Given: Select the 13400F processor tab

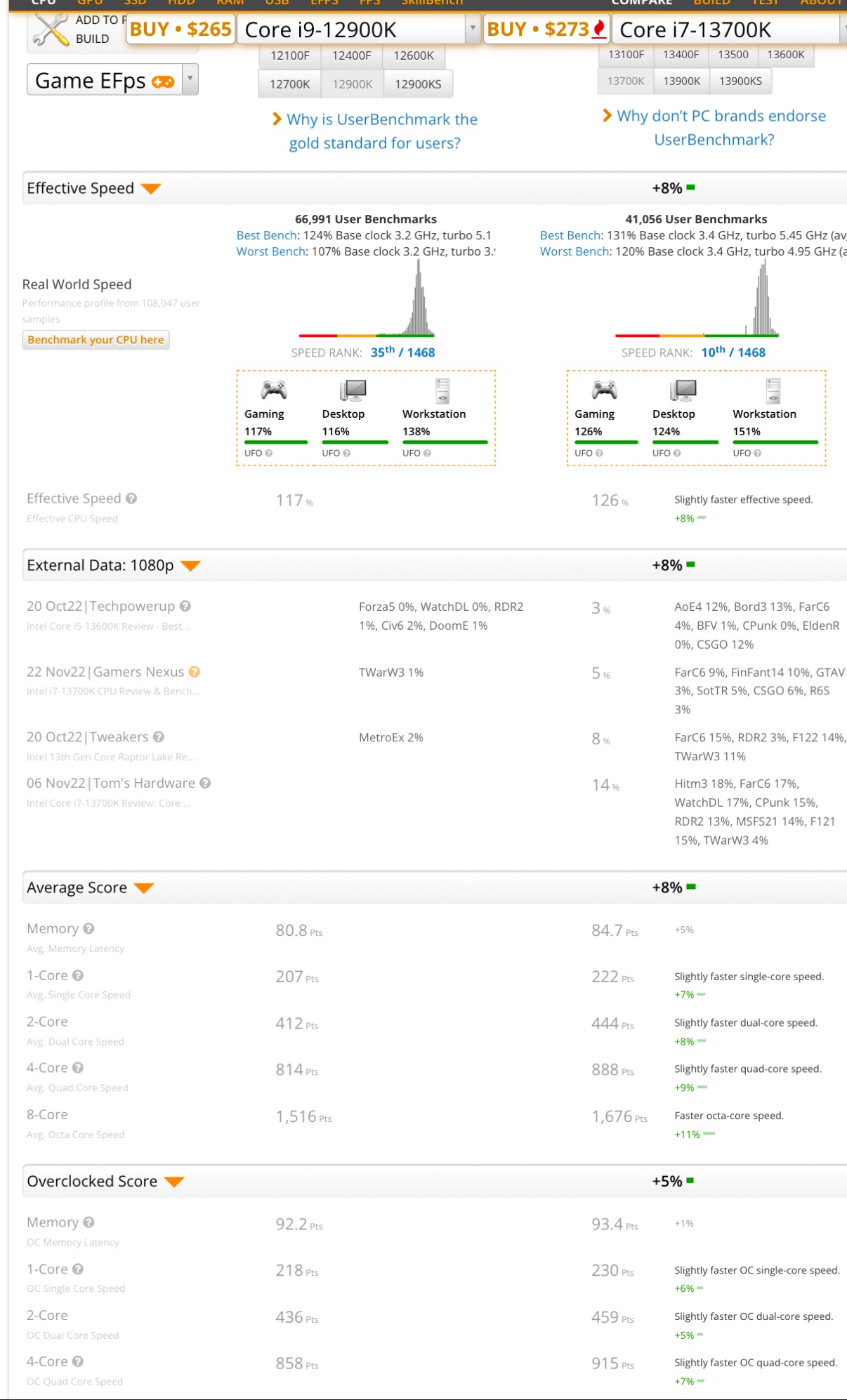Looking at the screenshot, I should pyautogui.click(x=681, y=55).
